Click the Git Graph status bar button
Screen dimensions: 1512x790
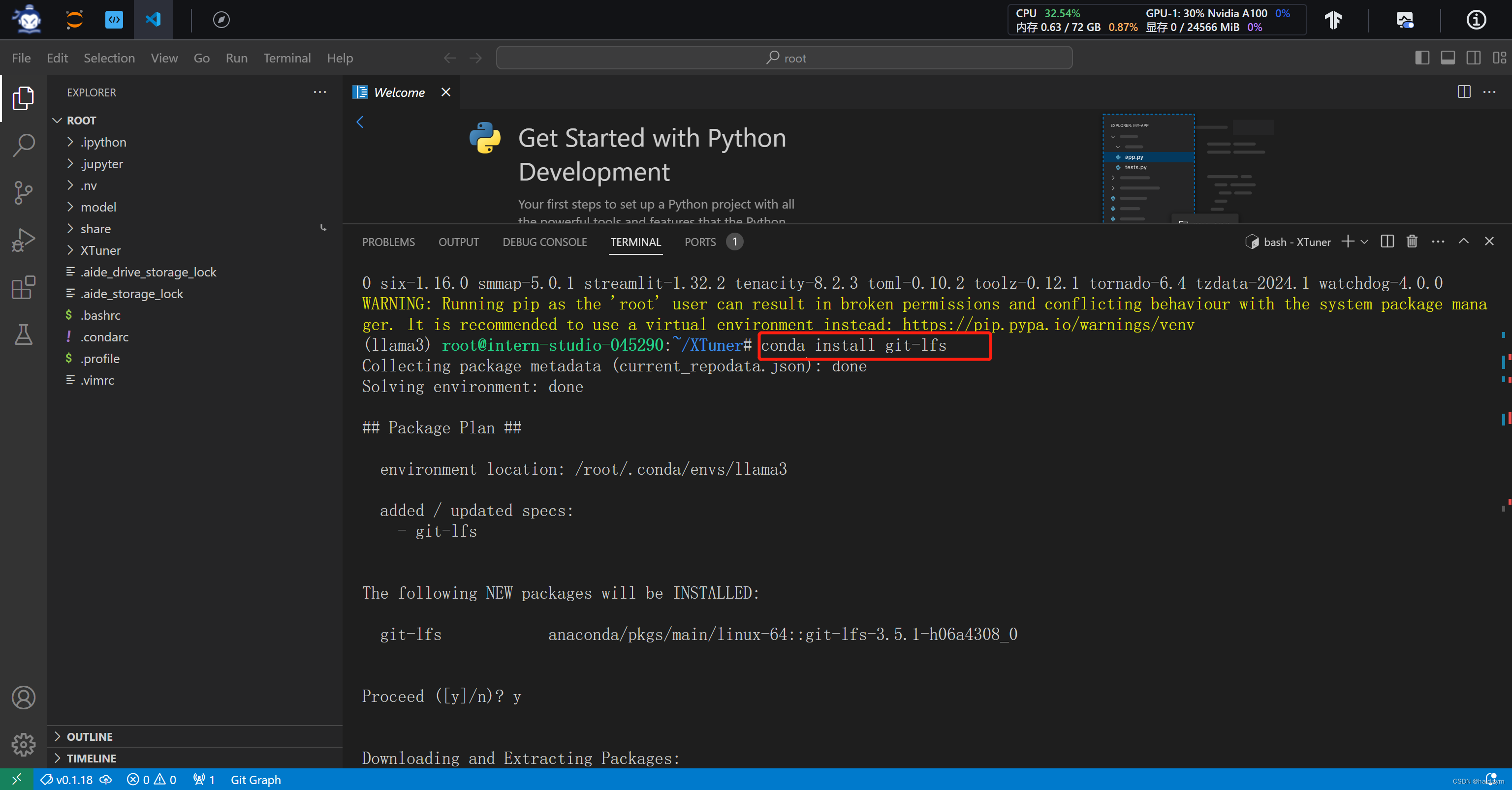pos(254,780)
